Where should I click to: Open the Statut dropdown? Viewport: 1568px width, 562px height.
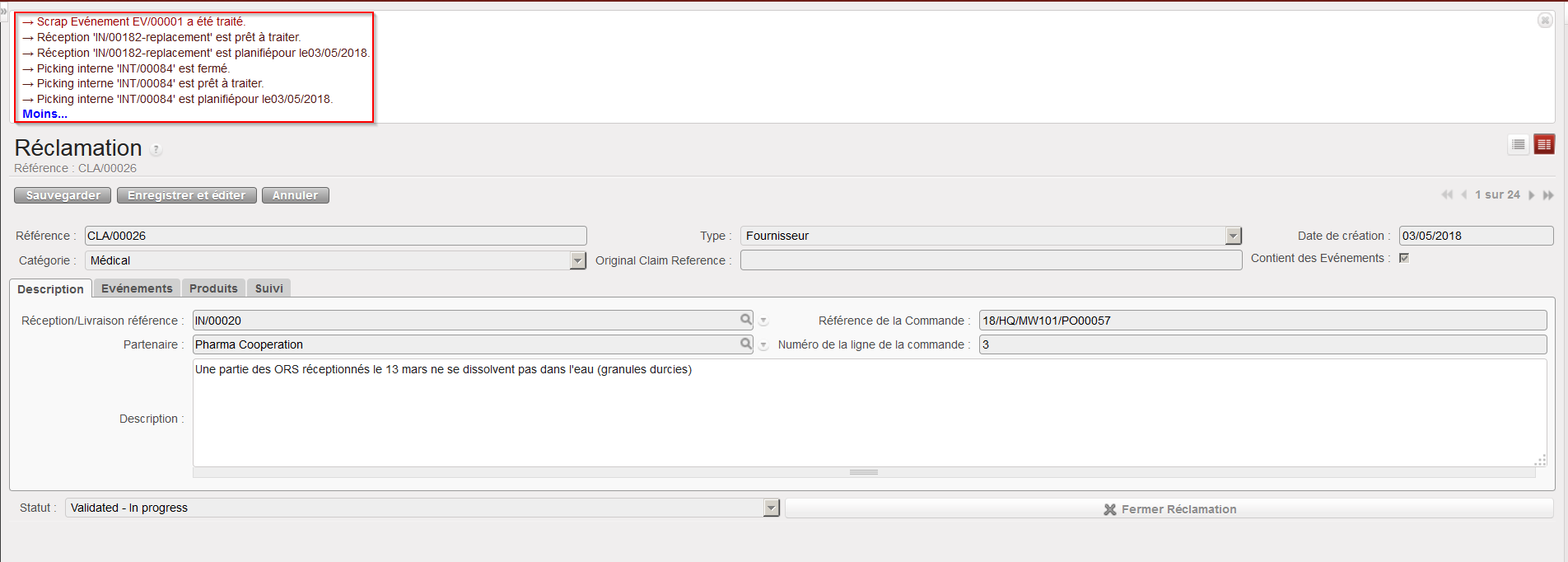(x=771, y=508)
